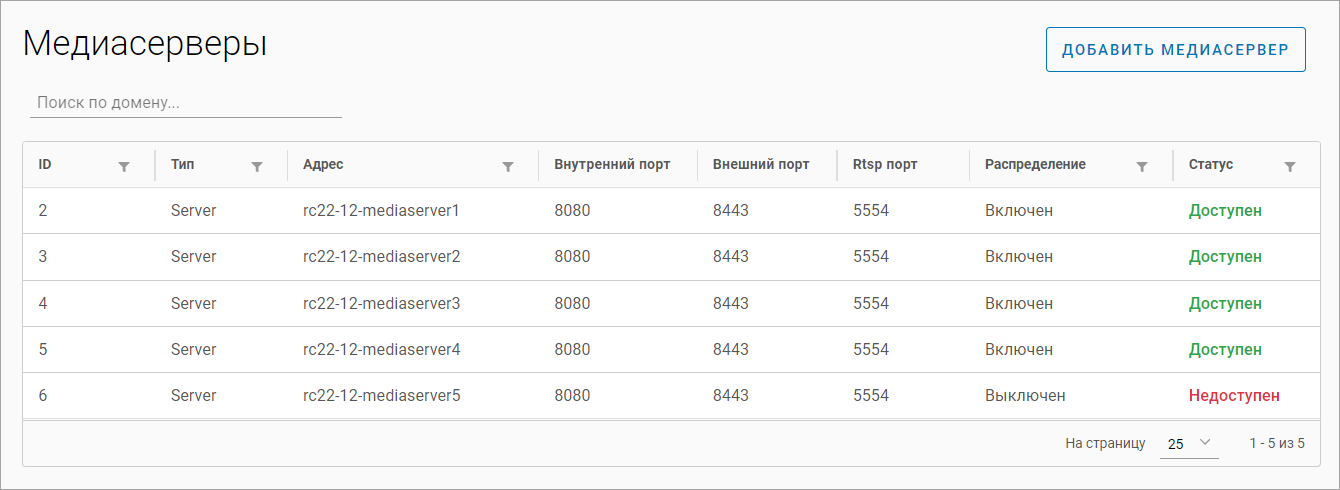The image size is (1340, 490).
Task: Click the Статус column filter icon
Action: point(1290,166)
